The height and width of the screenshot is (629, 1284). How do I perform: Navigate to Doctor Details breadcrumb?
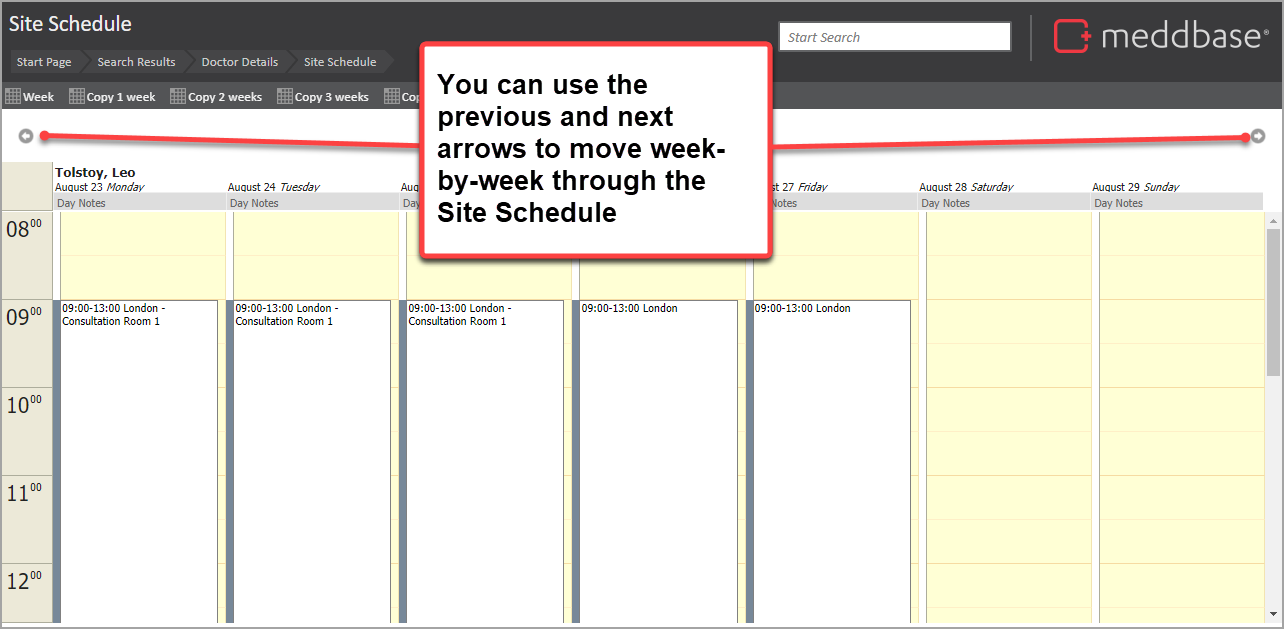coord(240,62)
